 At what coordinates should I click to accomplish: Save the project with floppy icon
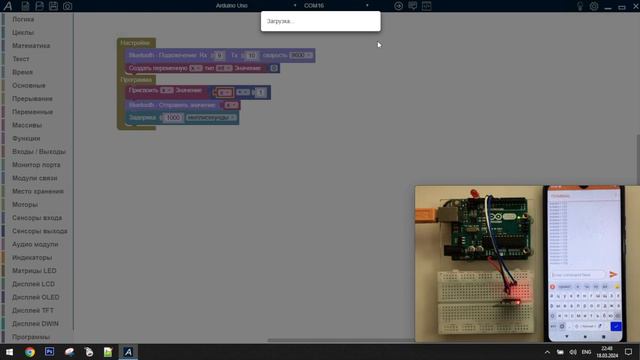point(53,6)
